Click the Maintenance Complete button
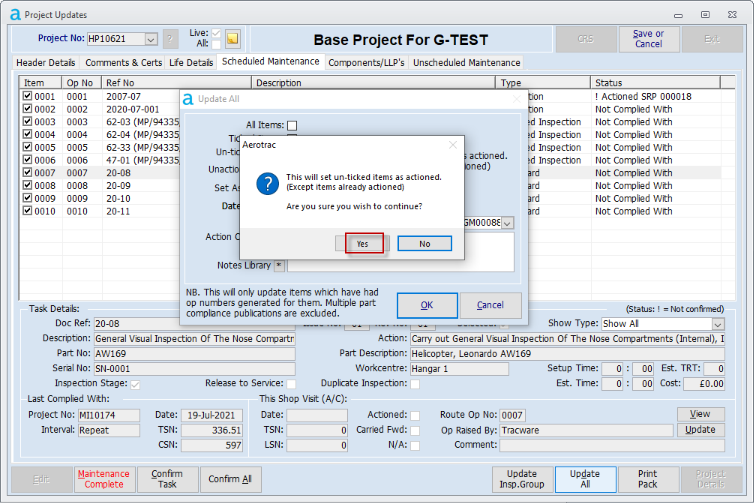Viewport: 754px width, 503px height. point(104,479)
